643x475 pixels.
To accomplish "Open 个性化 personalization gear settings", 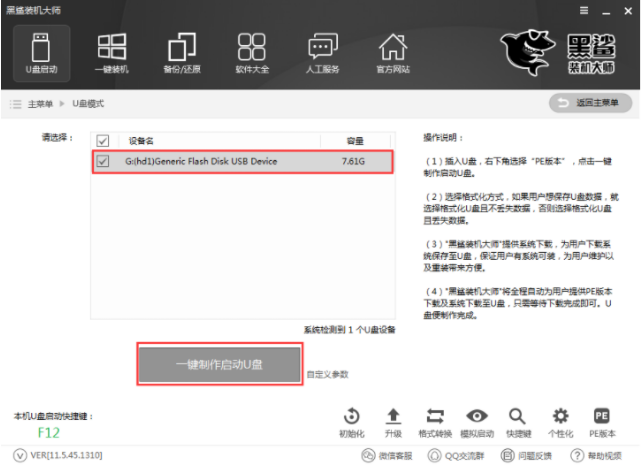I will click(x=560, y=422).
